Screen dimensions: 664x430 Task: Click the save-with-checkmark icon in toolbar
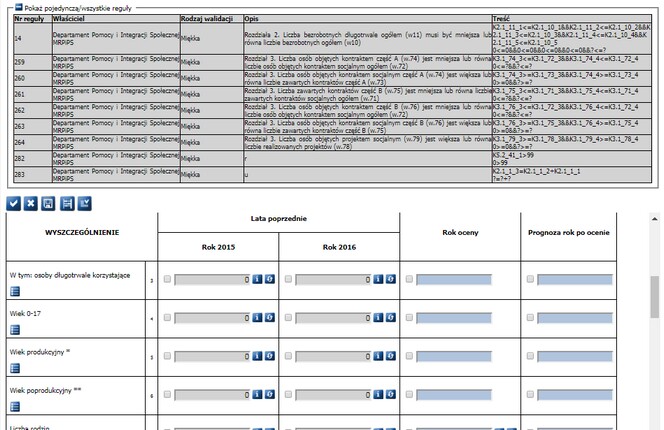(85, 203)
